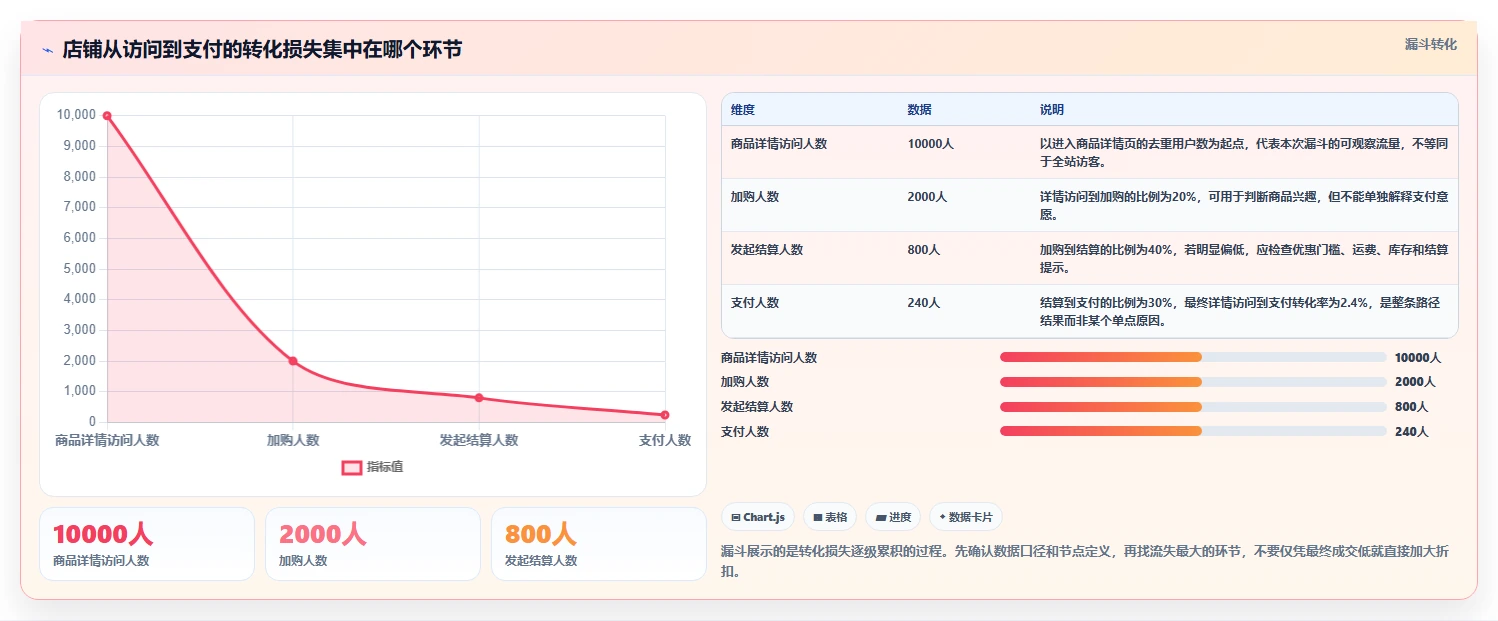Click the 240人 label beside the progress bar
This screenshot has height=621, width=1498.
pyautogui.click(x=1412, y=432)
